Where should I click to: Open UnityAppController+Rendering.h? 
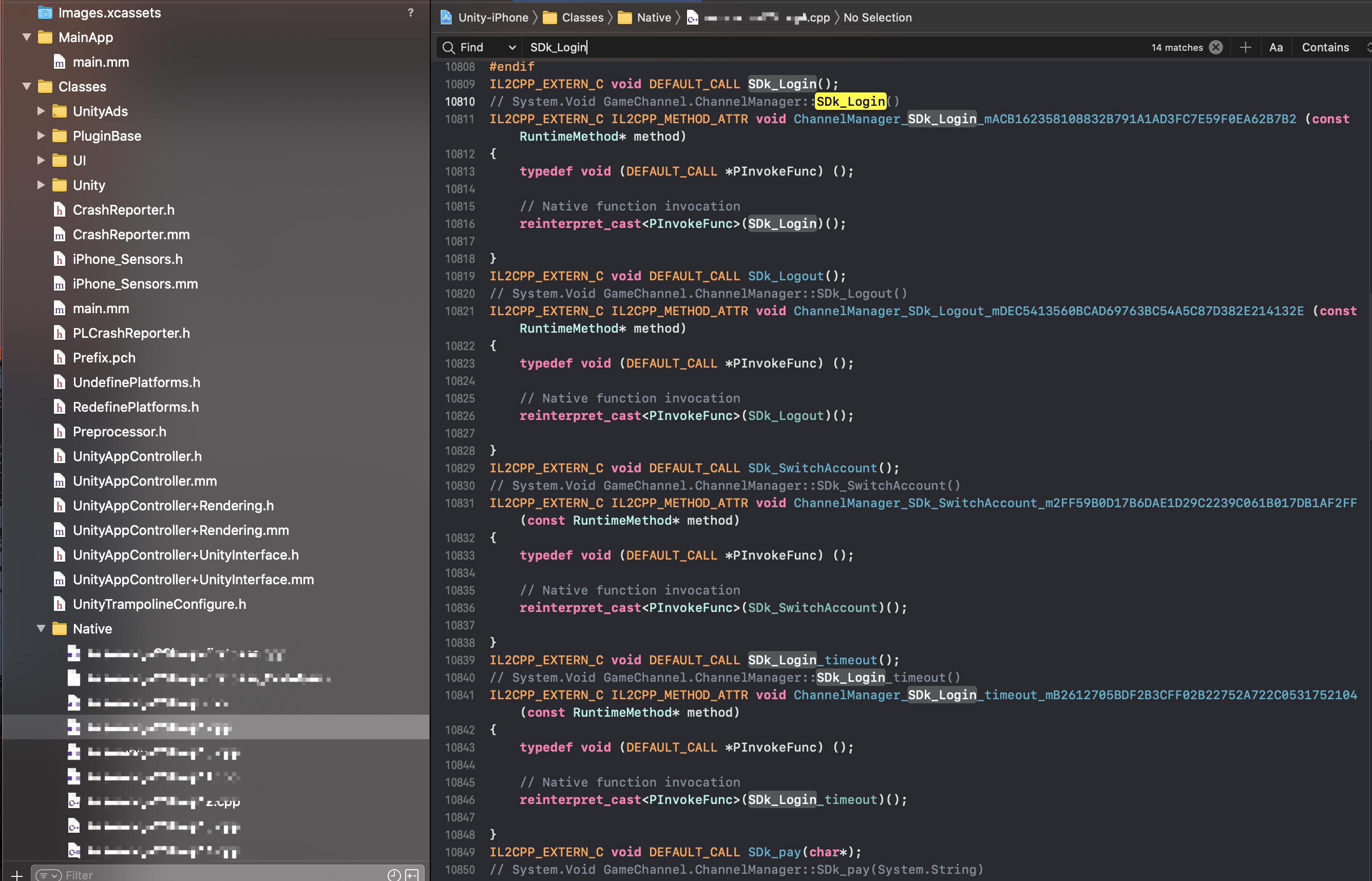(174, 505)
